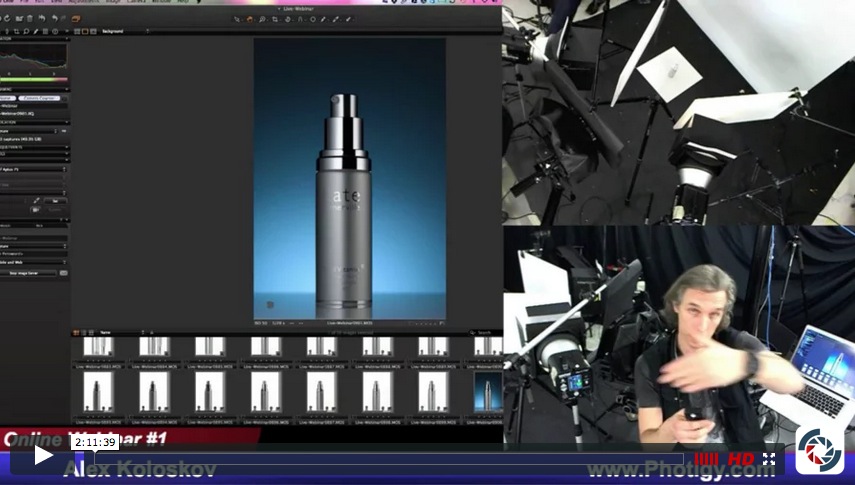Select the Spot removal circle tool

point(313,19)
